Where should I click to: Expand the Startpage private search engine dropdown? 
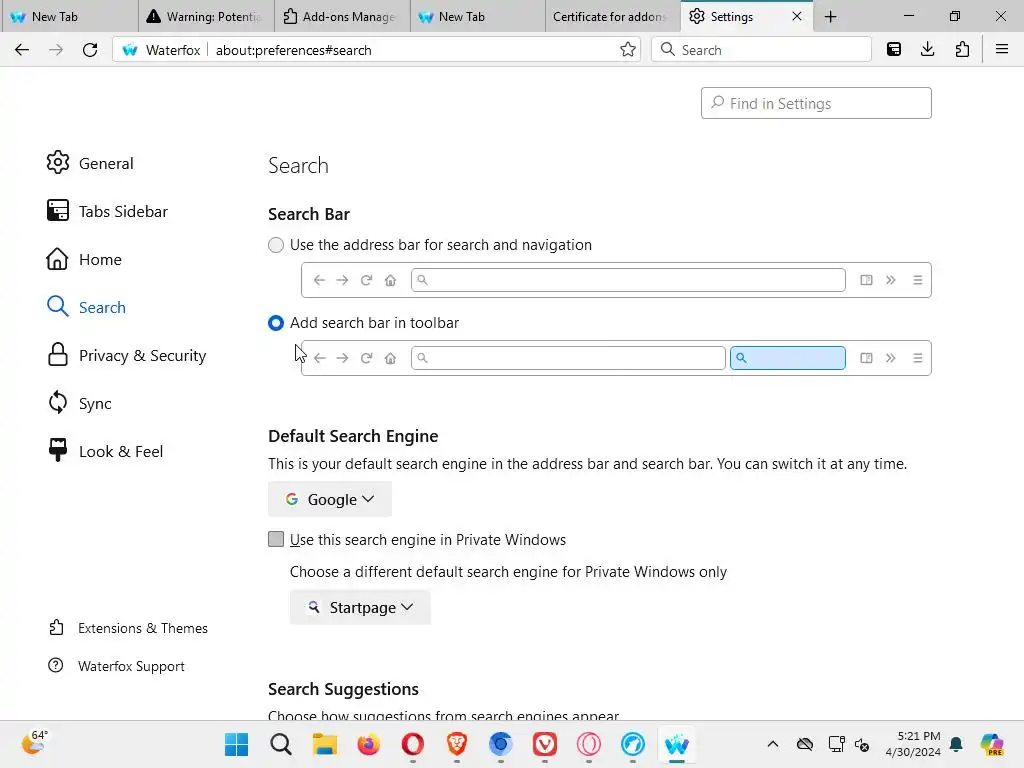click(360, 607)
